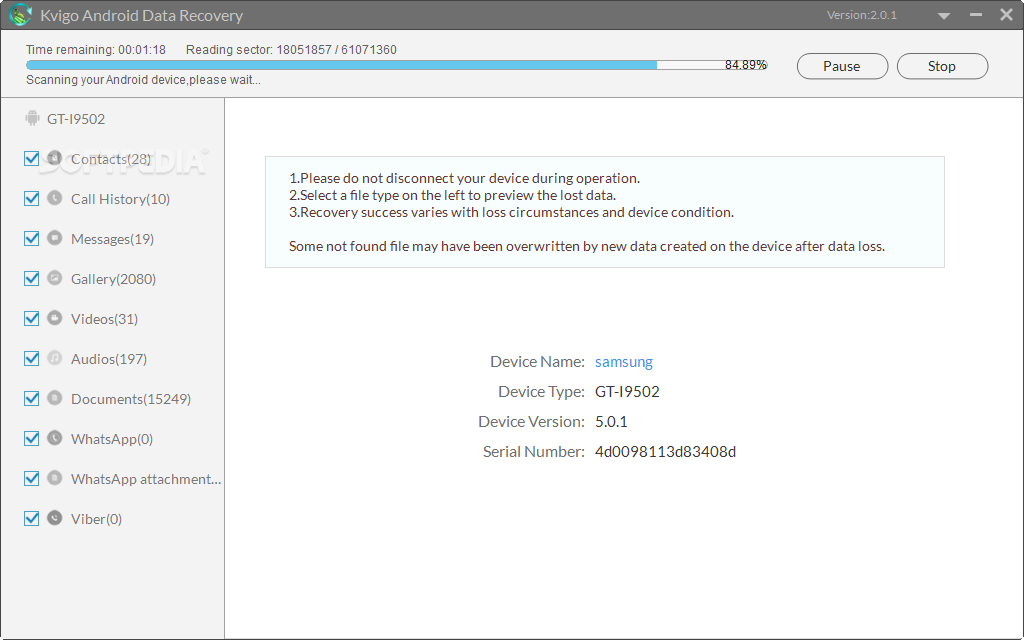Click the Gallery picture icon
The width and height of the screenshot is (1024, 640).
pyautogui.click(x=55, y=278)
